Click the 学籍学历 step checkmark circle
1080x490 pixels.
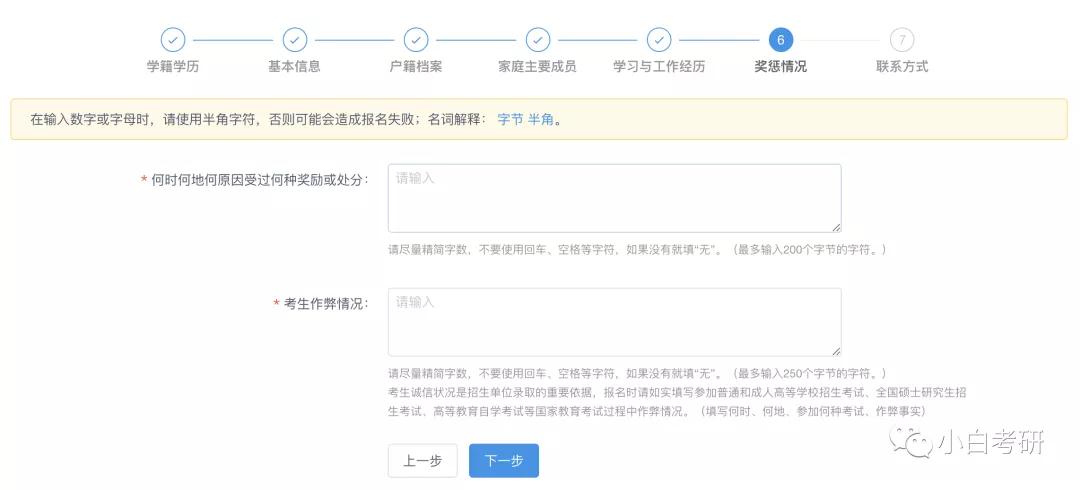pos(173,40)
